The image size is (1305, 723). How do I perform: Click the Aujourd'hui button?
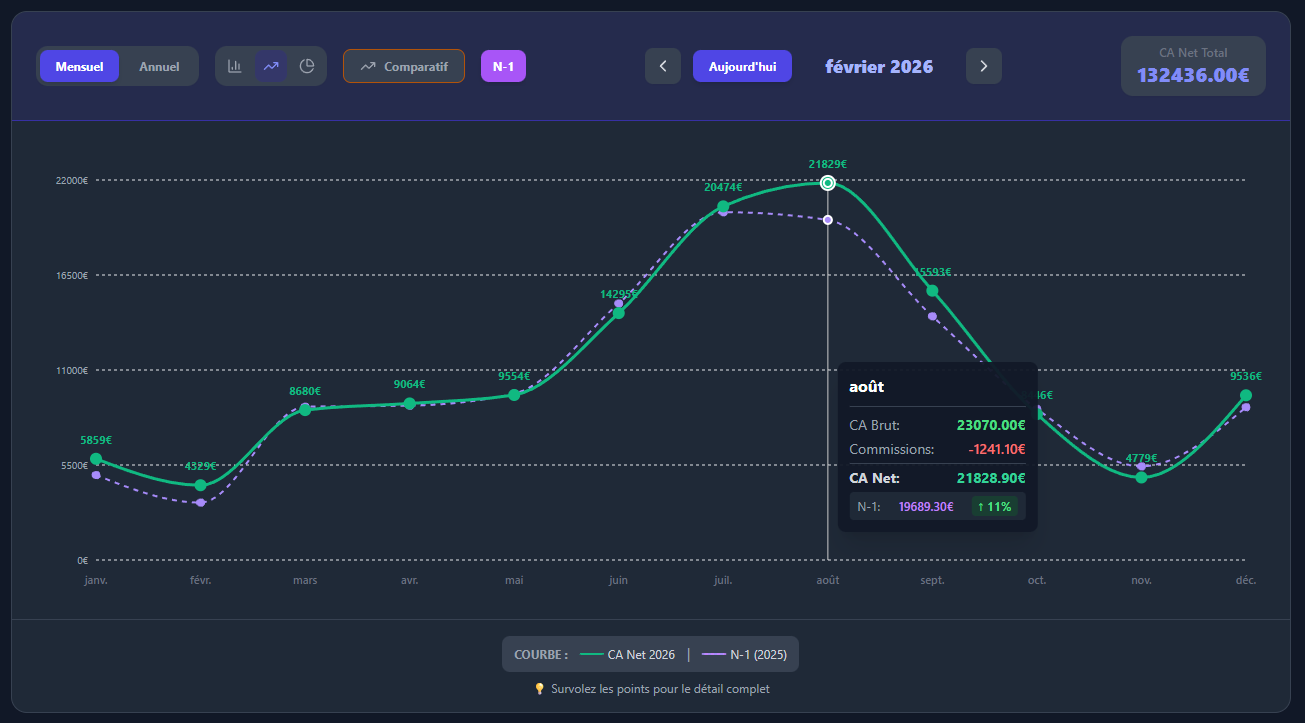tap(742, 66)
